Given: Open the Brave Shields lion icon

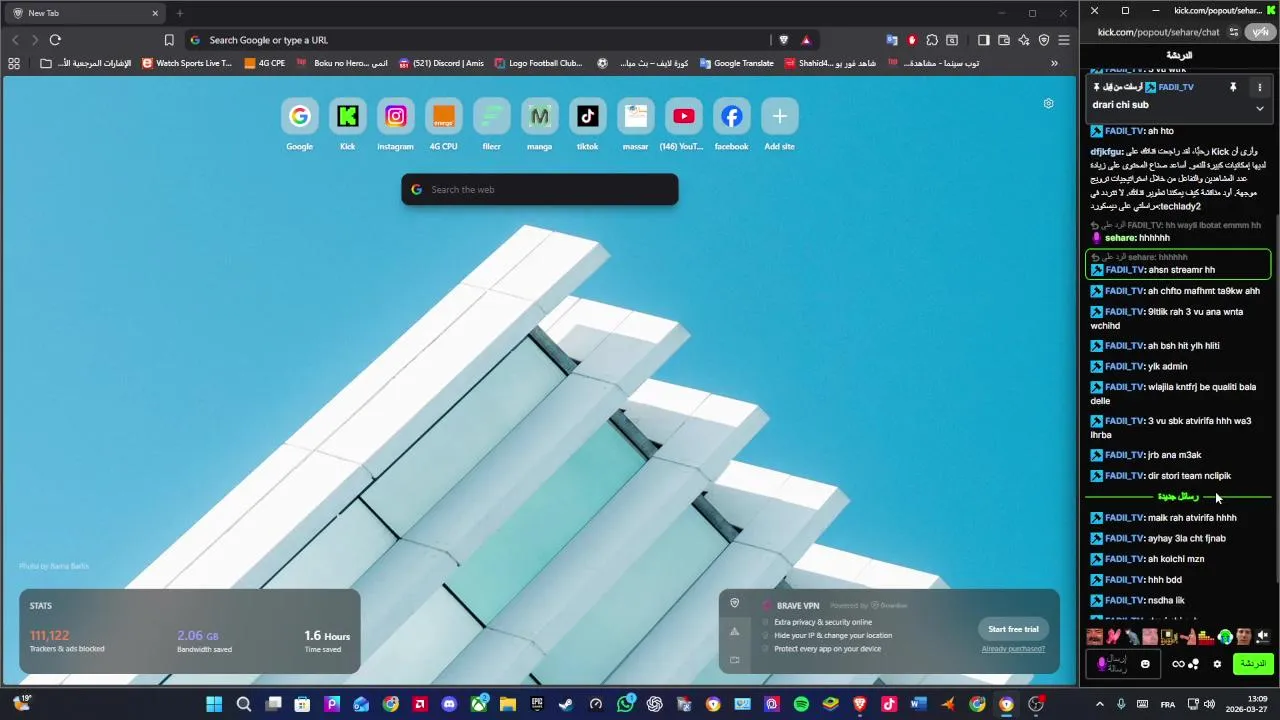Looking at the screenshot, I should click(784, 40).
